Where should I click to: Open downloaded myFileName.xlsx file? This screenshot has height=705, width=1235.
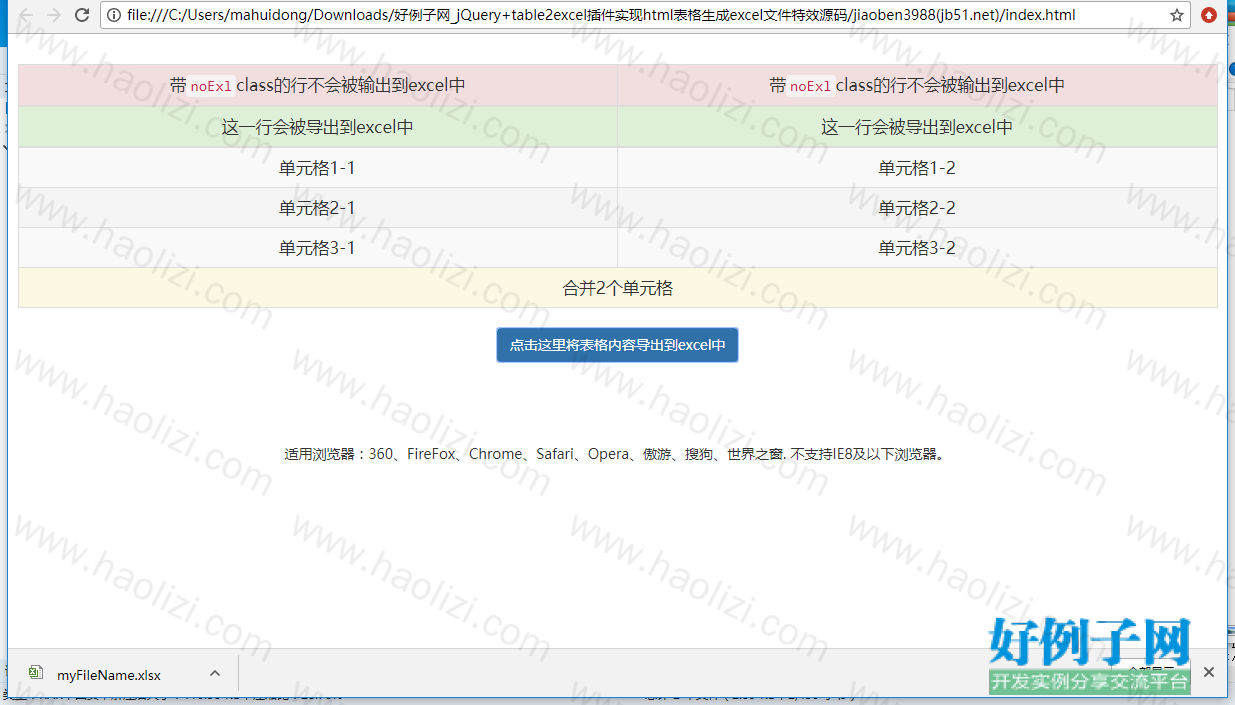tap(109, 674)
